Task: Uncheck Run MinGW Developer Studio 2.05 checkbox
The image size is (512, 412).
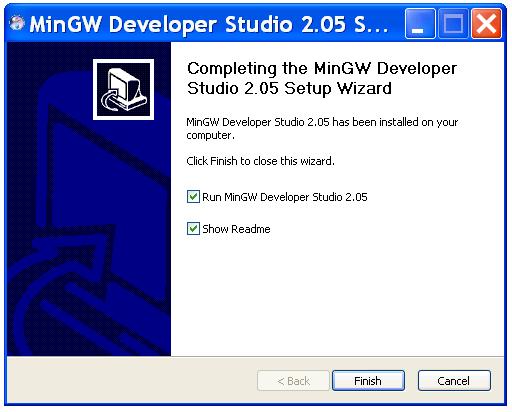Action: (193, 197)
